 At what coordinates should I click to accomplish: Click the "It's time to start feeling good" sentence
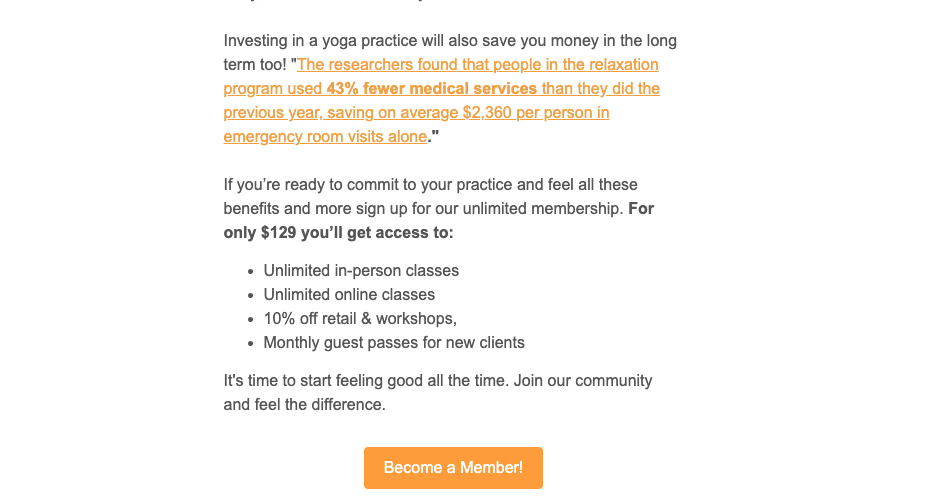point(366,381)
